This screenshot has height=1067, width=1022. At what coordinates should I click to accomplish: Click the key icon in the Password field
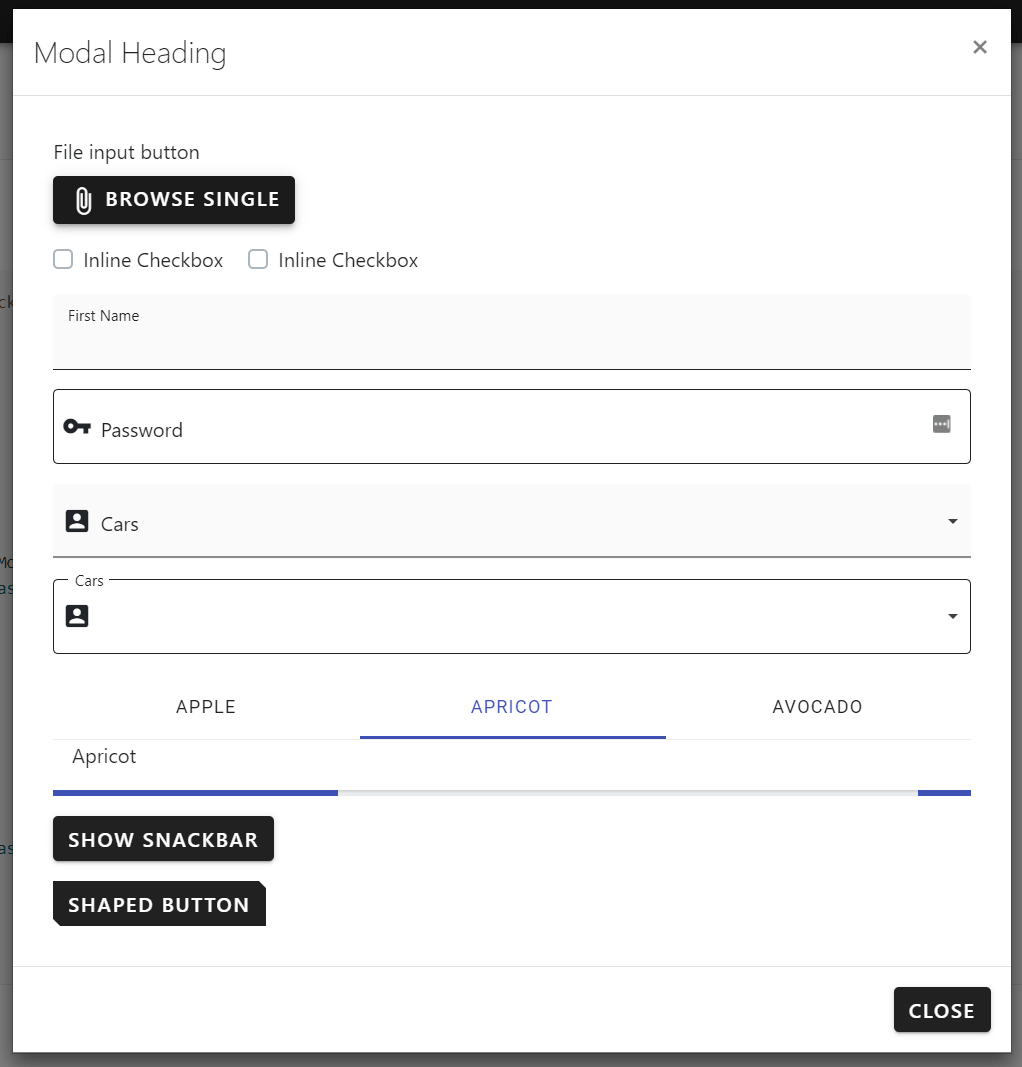(77, 426)
